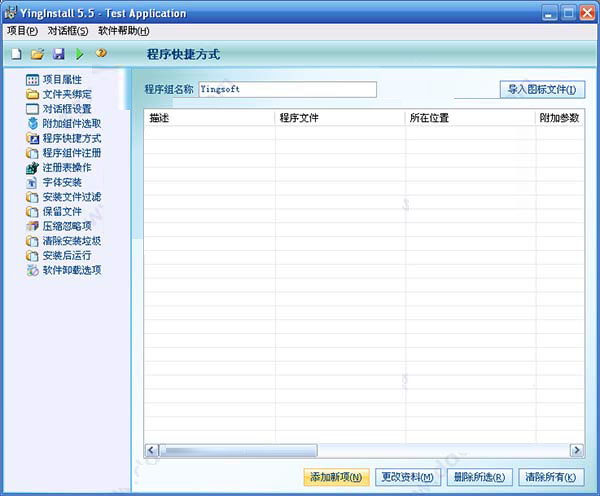Select the 程序组件注册 tree item label

pyautogui.click(x=72, y=153)
